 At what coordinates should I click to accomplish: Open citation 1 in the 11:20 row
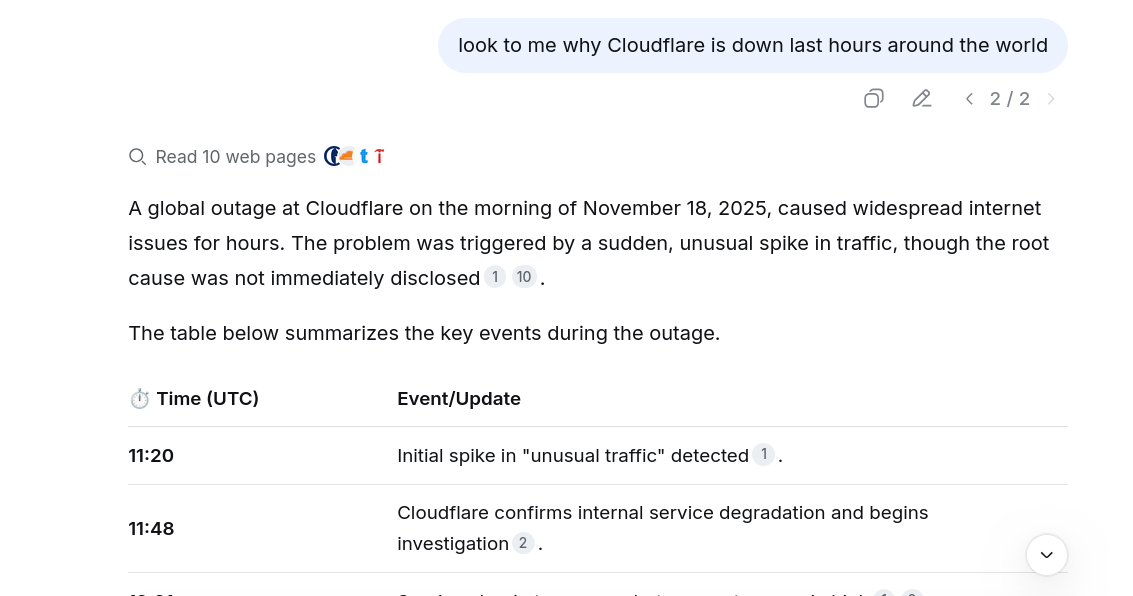pyautogui.click(x=764, y=454)
